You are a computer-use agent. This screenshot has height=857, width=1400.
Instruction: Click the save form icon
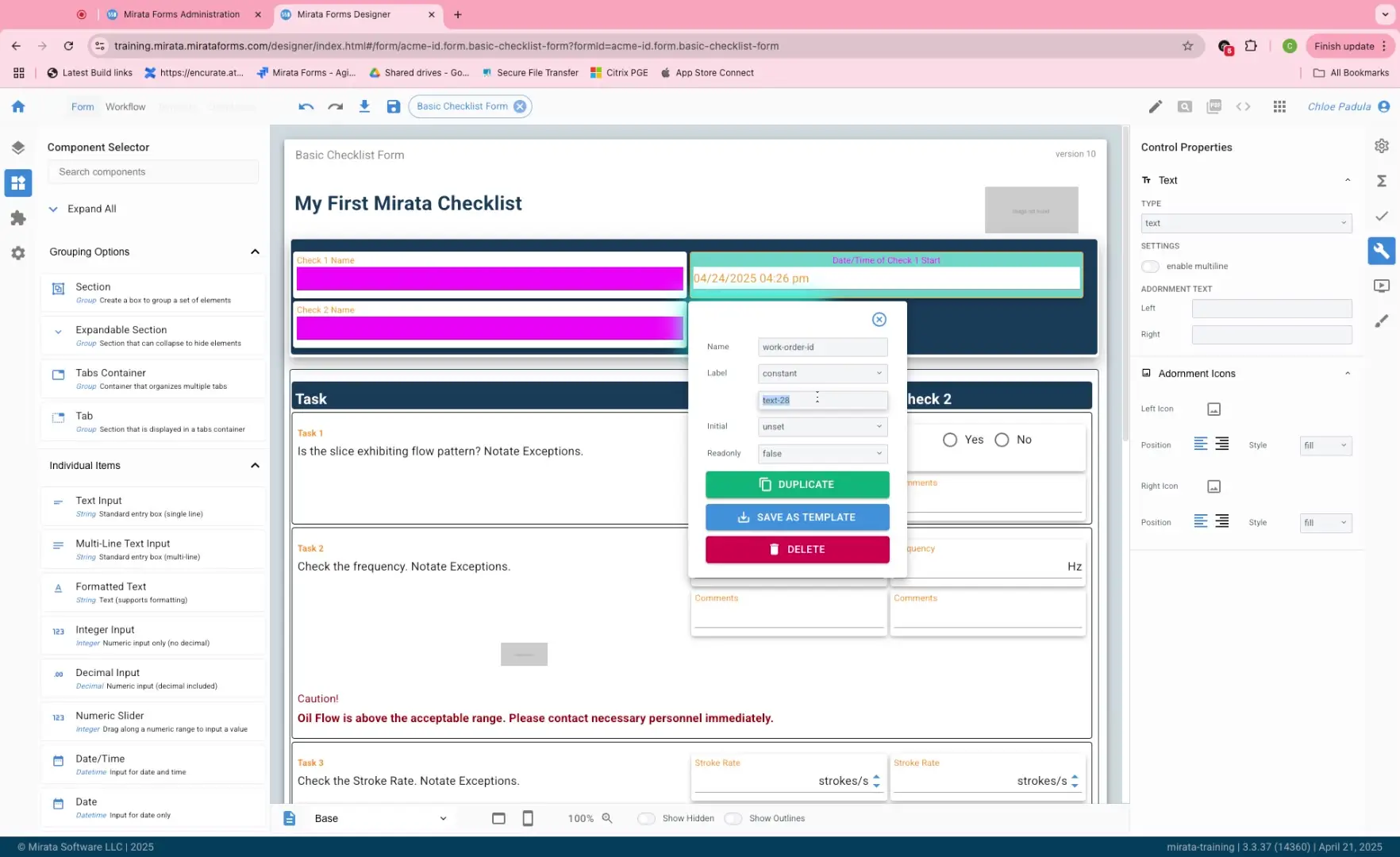pos(394,106)
